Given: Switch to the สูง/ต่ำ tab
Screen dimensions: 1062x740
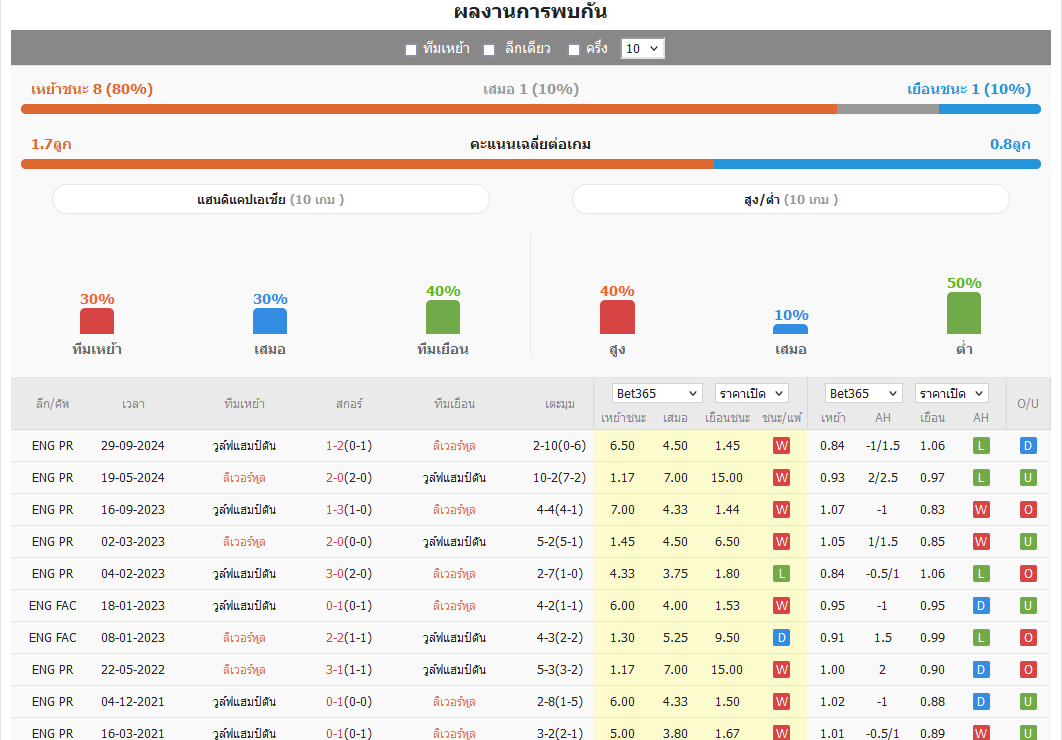Looking at the screenshot, I should point(790,200).
